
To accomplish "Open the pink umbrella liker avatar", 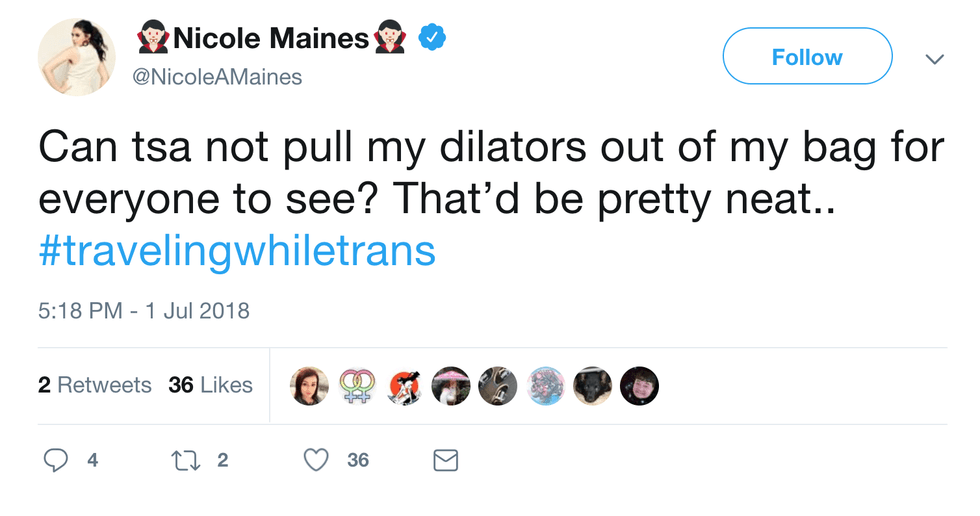I will coord(451,385).
